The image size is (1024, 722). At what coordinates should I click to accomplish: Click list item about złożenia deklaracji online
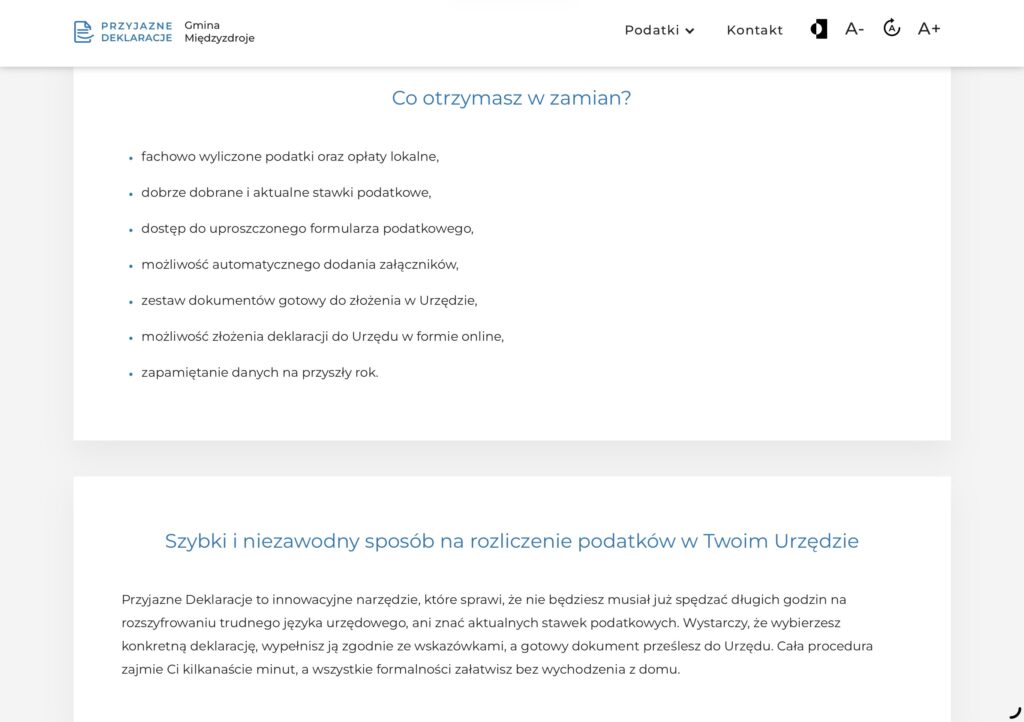pyautogui.click(x=323, y=336)
